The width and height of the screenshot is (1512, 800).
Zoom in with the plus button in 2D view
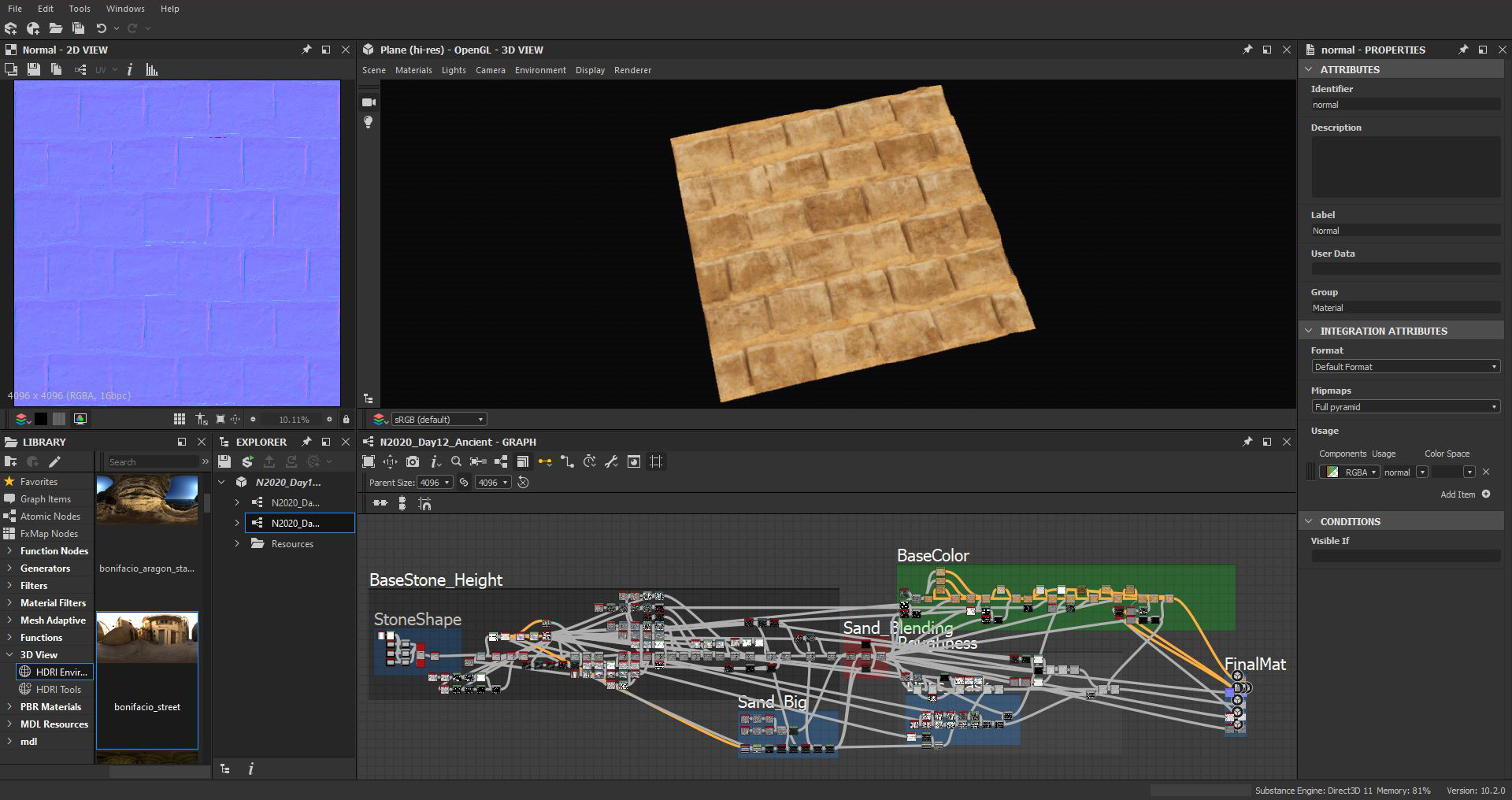point(329,419)
